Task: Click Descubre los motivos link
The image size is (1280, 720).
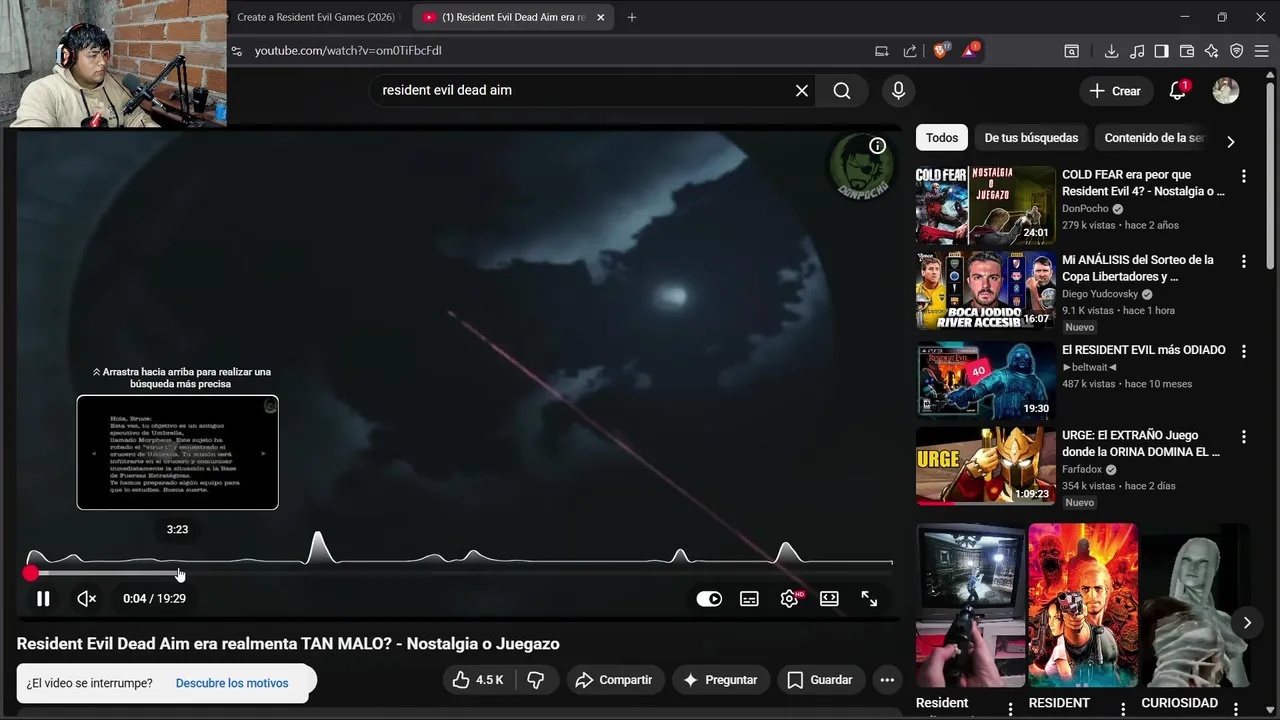Action: (x=232, y=683)
